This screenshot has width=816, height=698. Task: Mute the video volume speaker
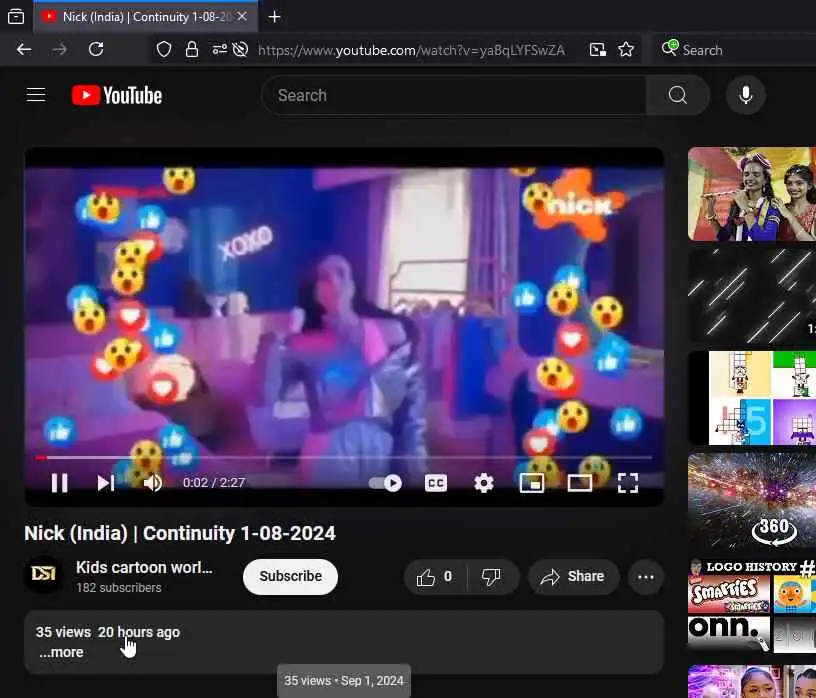152,483
